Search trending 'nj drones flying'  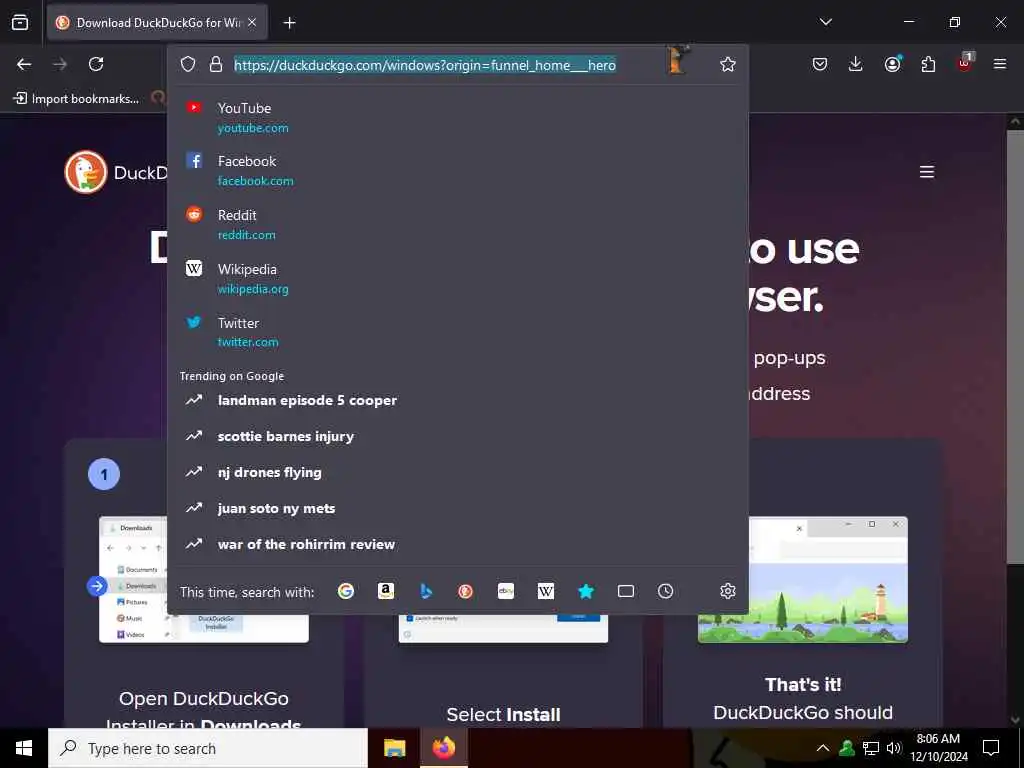tap(457, 472)
